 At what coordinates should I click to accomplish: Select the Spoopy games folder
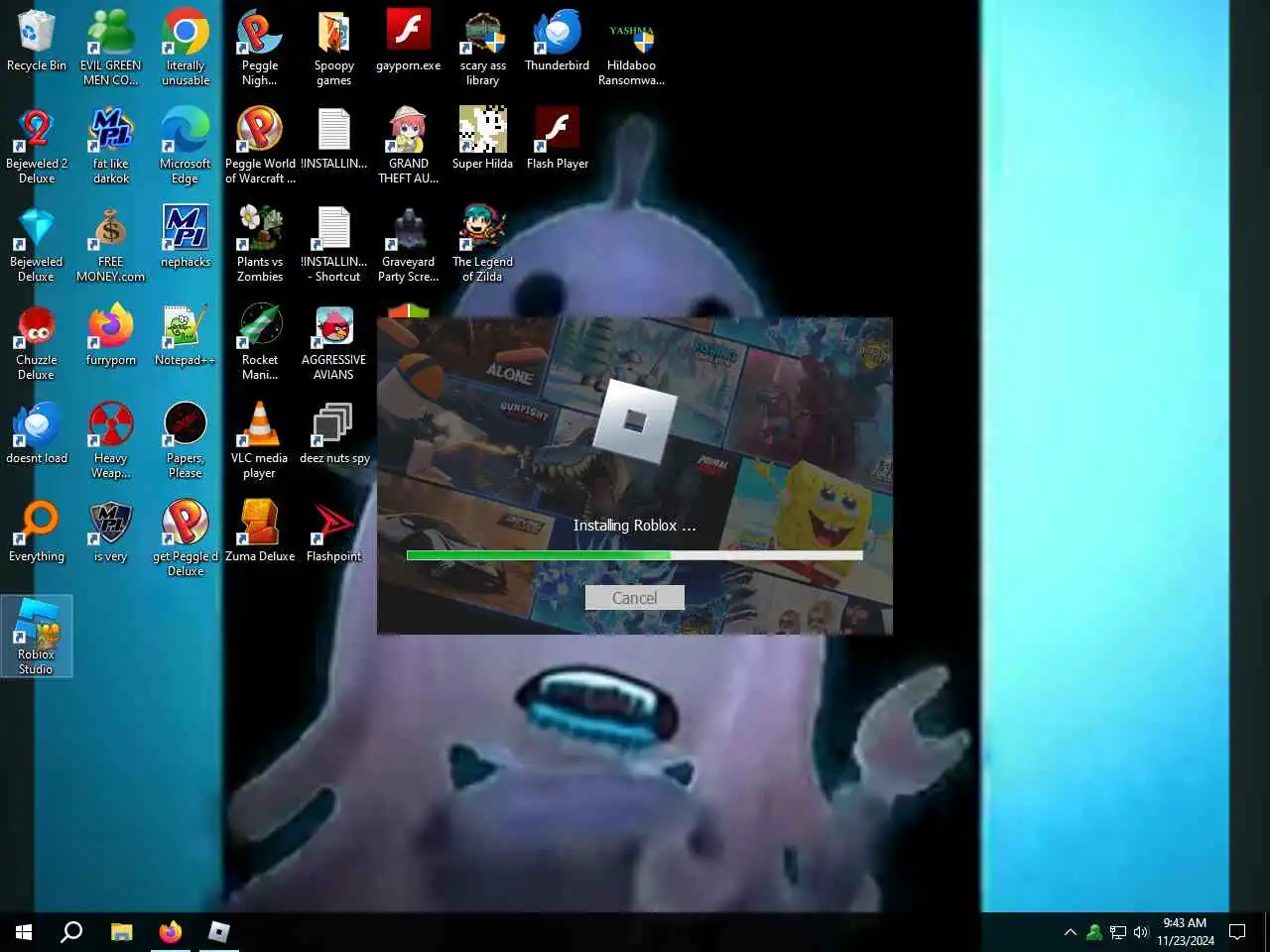(333, 48)
